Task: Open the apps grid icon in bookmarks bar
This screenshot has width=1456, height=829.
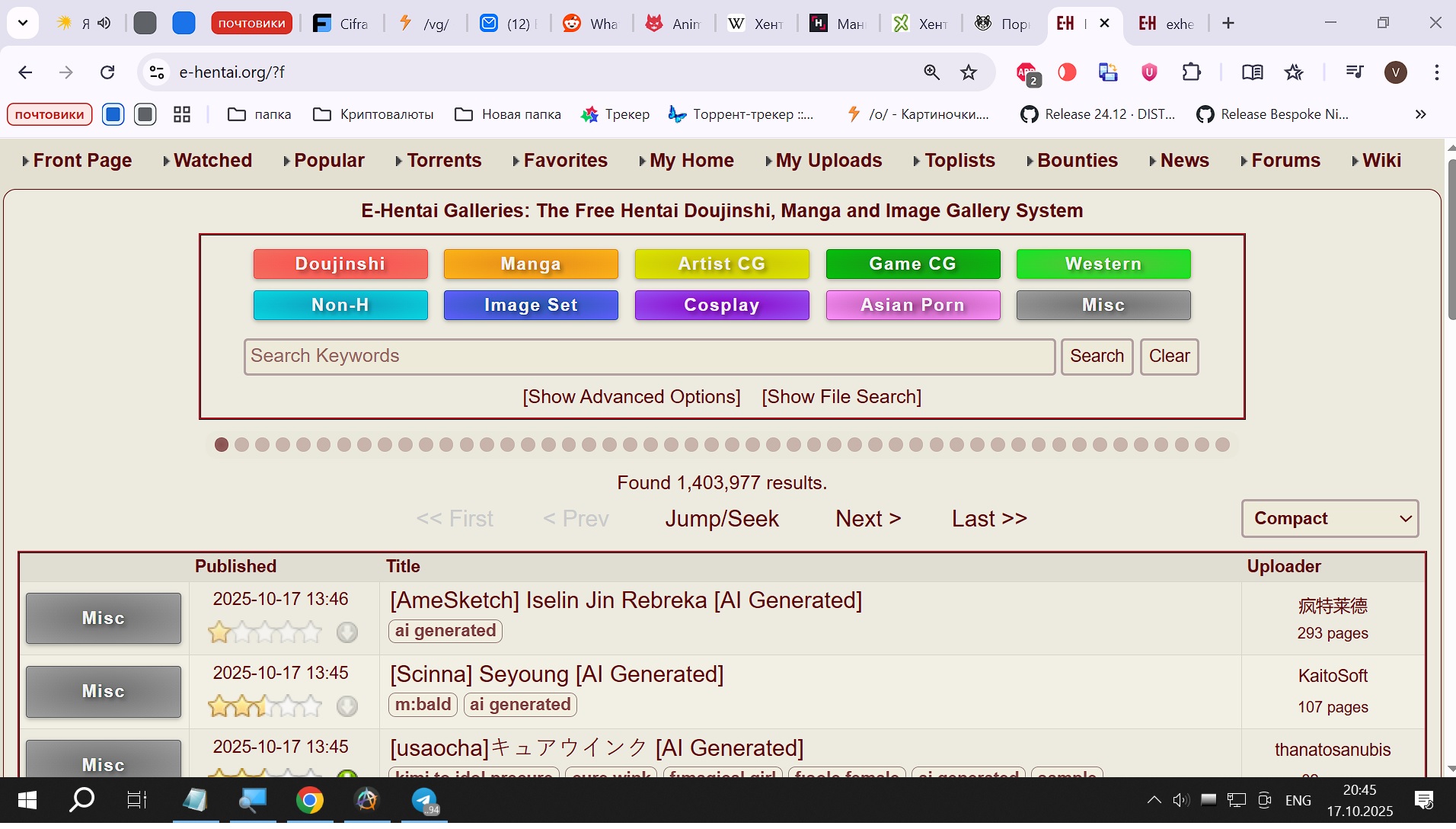Action: (x=182, y=114)
